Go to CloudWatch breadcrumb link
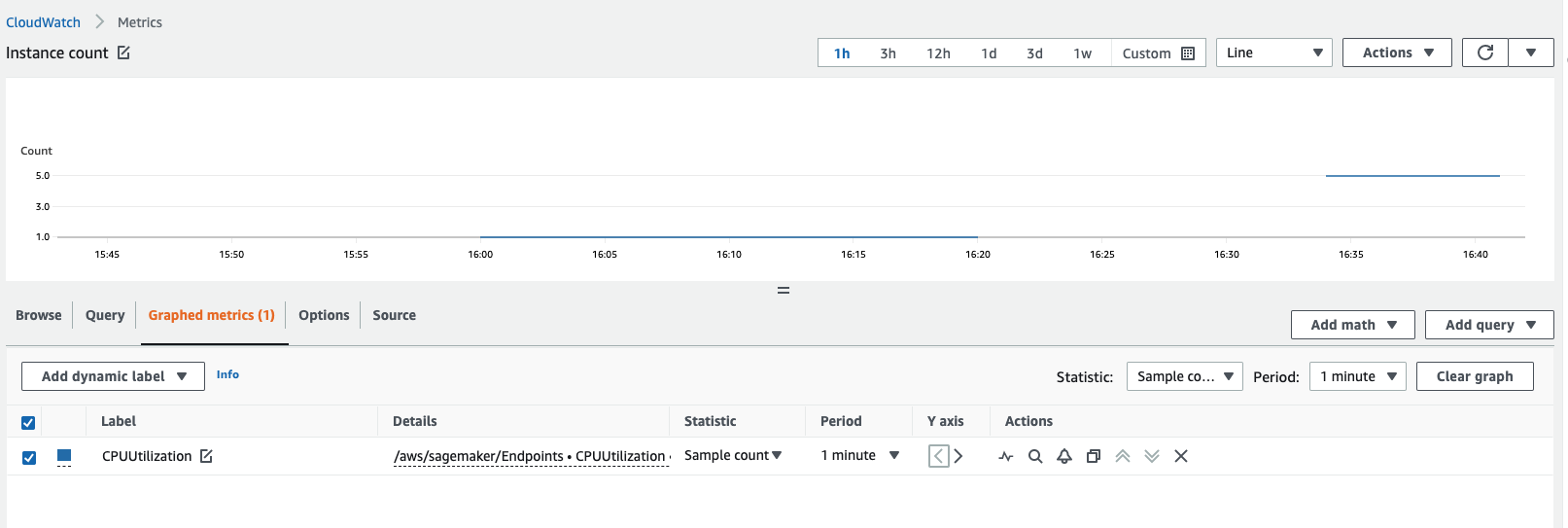1568x528 pixels. click(44, 22)
